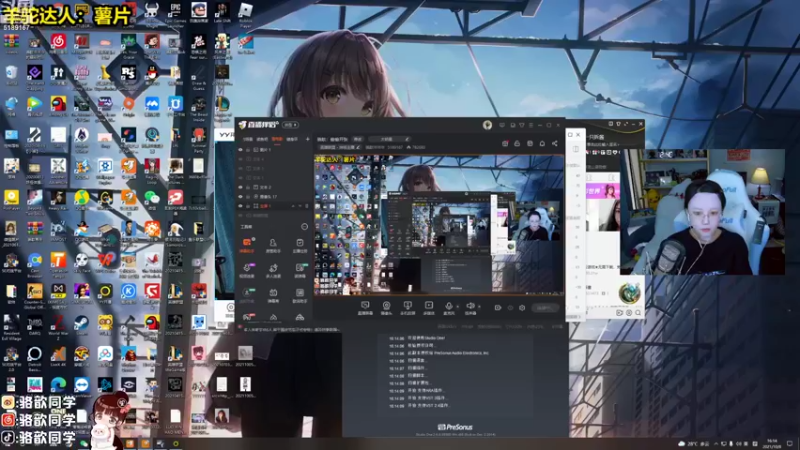Hide the 文本 2 source with its eye icon

(240, 187)
